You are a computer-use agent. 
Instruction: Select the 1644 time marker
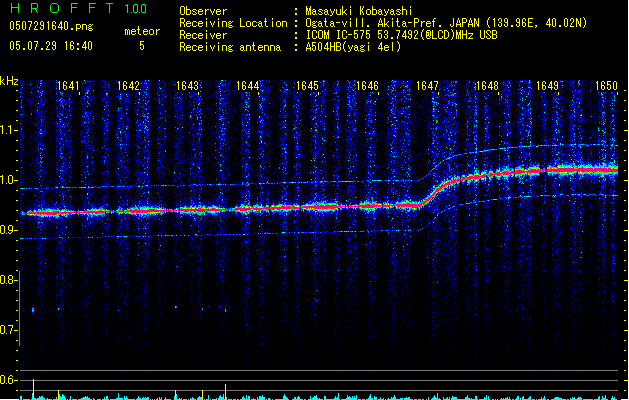[248, 87]
